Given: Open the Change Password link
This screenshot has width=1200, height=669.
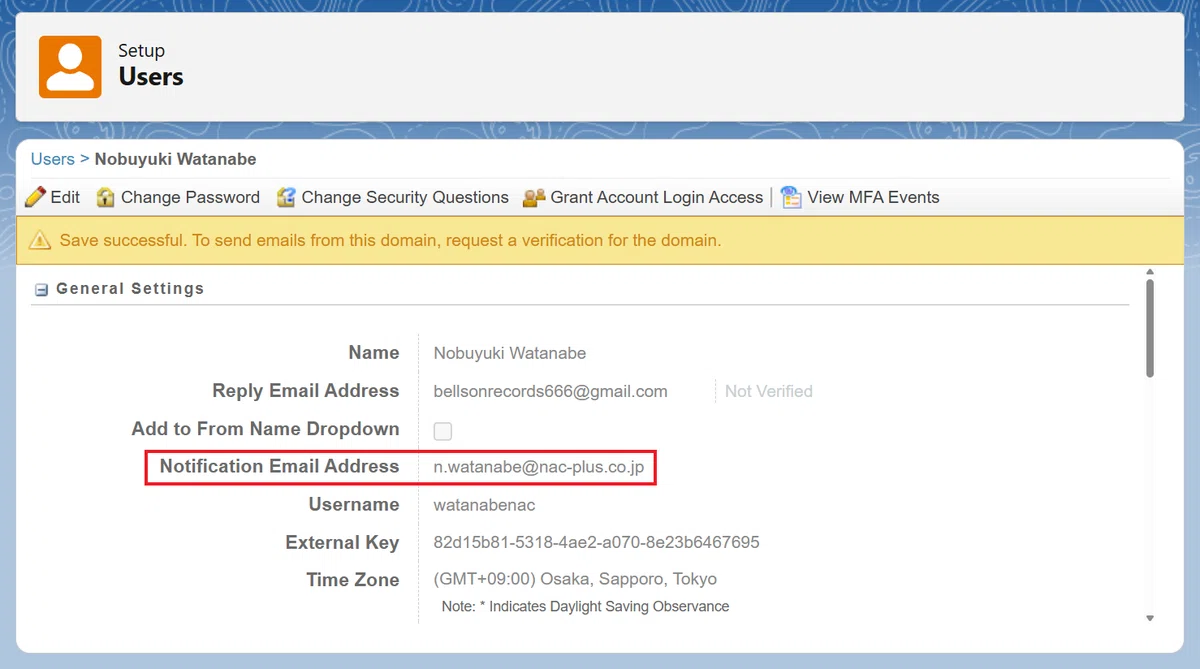Looking at the screenshot, I should point(190,197).
